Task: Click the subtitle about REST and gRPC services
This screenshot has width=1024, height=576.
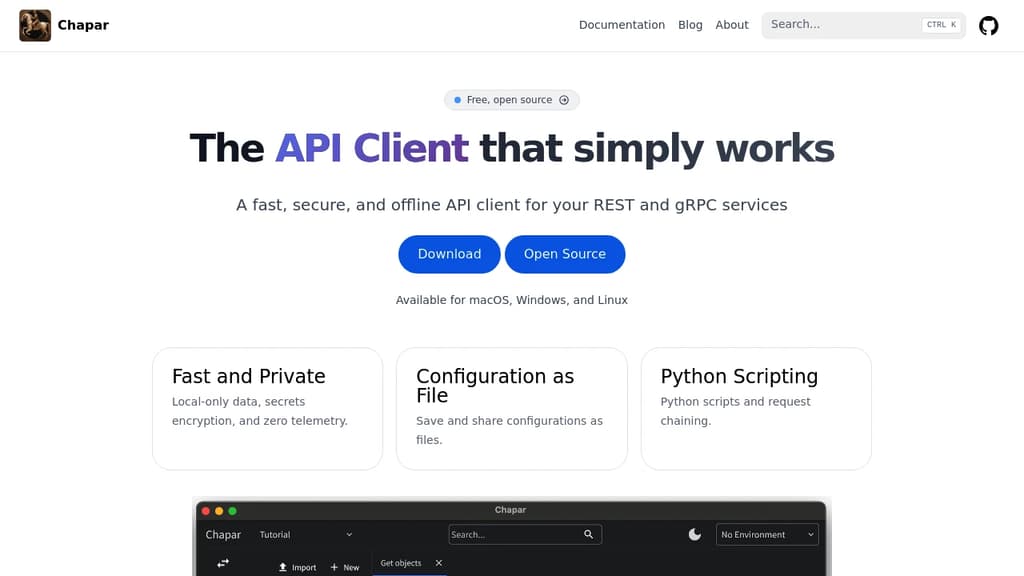Action: click(511, 205)
